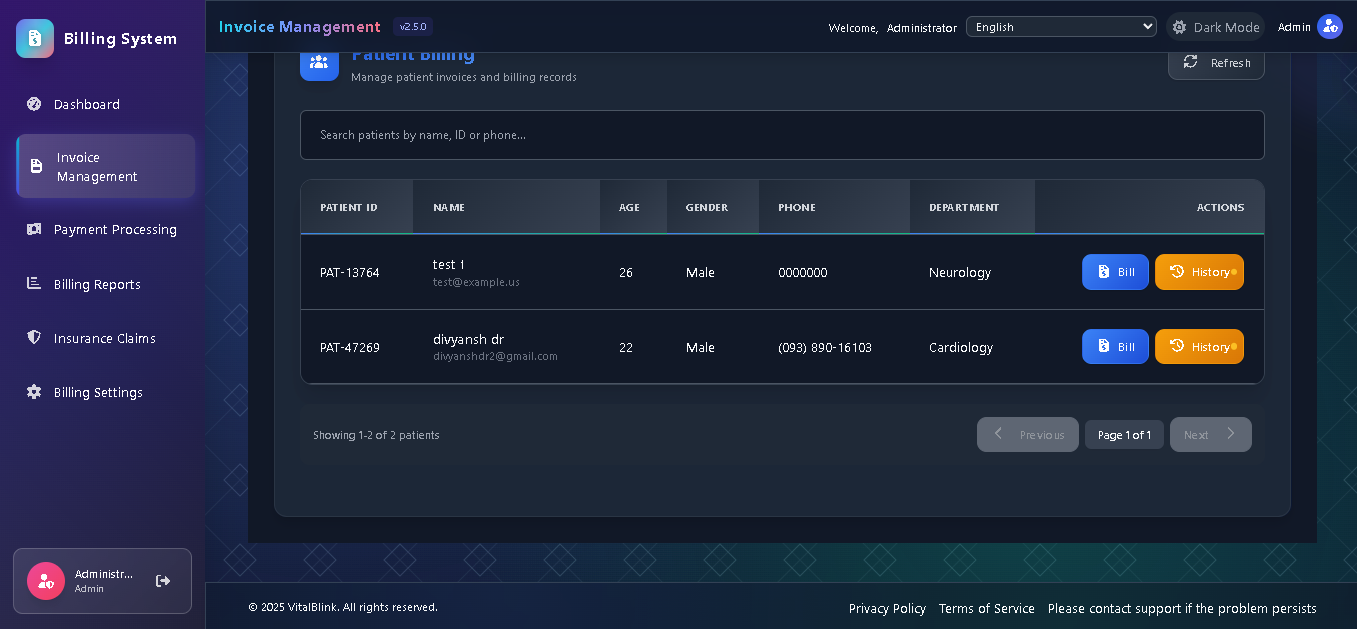Viewport: 1357px width, 629px height.
Task: Open the English language dropdown
Action: (x=1060, y=26)
